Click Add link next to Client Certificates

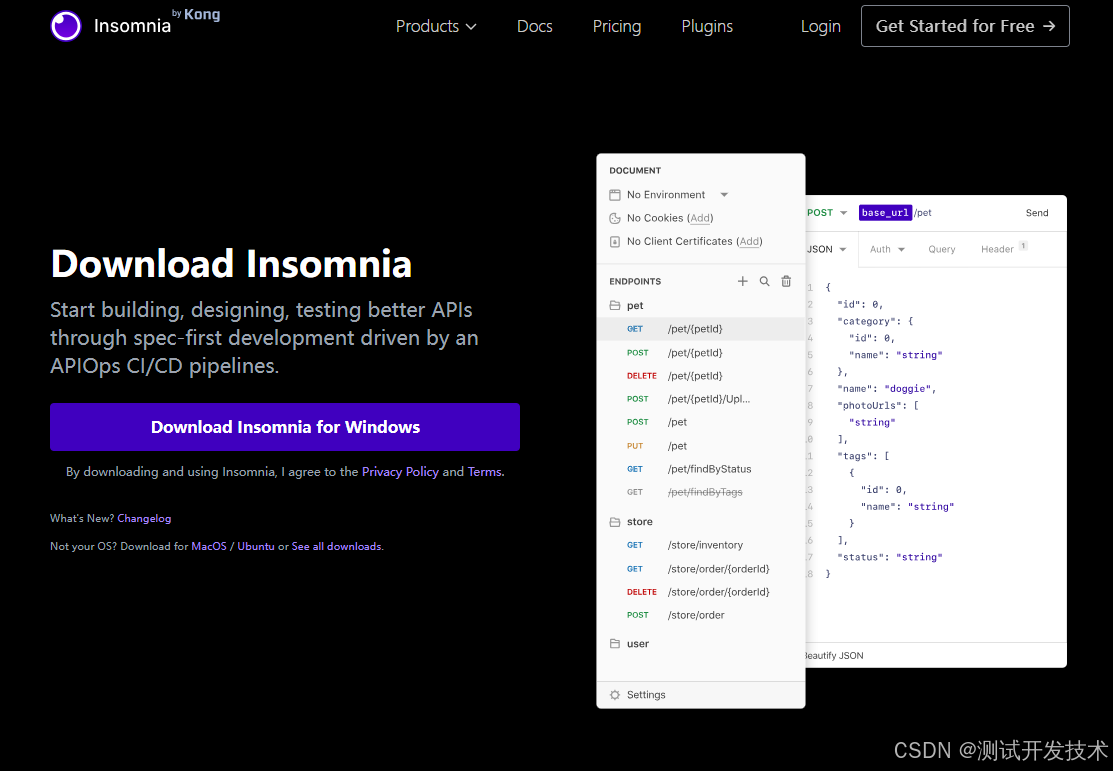click(750, 241)
